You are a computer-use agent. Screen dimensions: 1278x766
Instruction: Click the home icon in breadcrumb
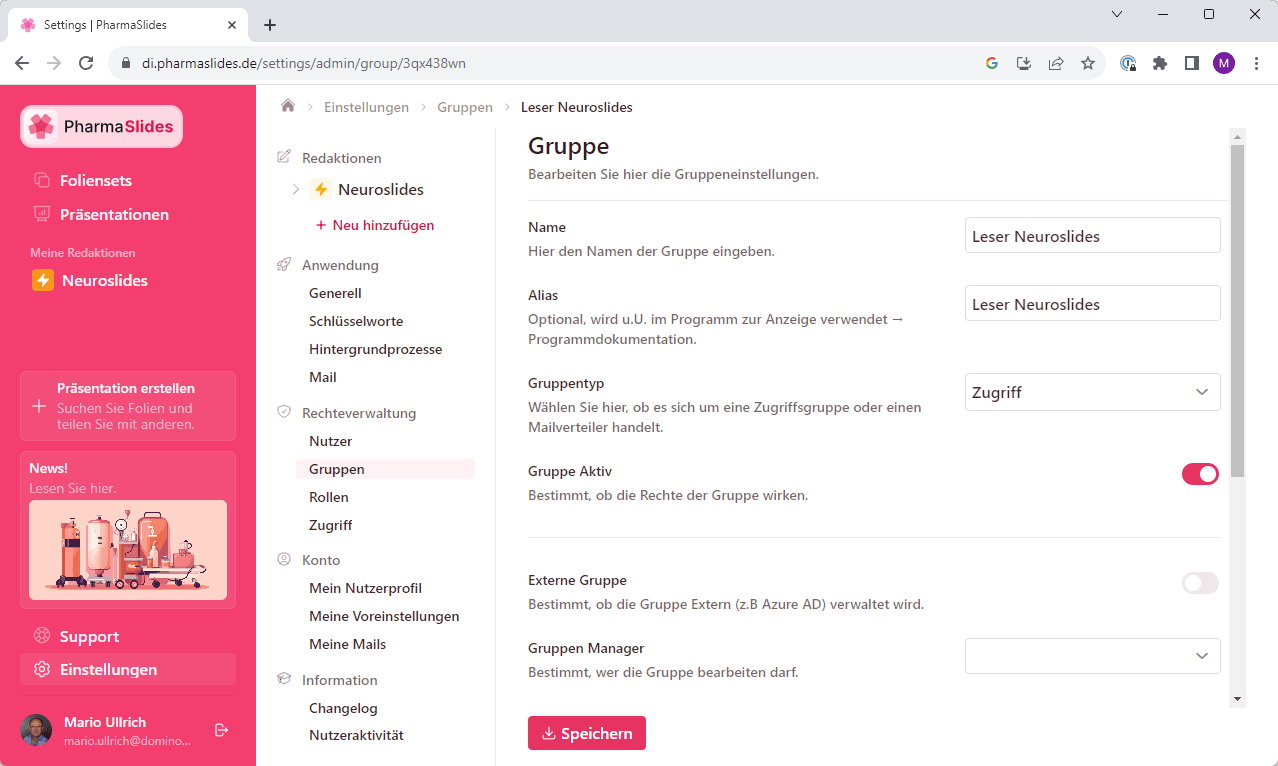click(288, 106)
